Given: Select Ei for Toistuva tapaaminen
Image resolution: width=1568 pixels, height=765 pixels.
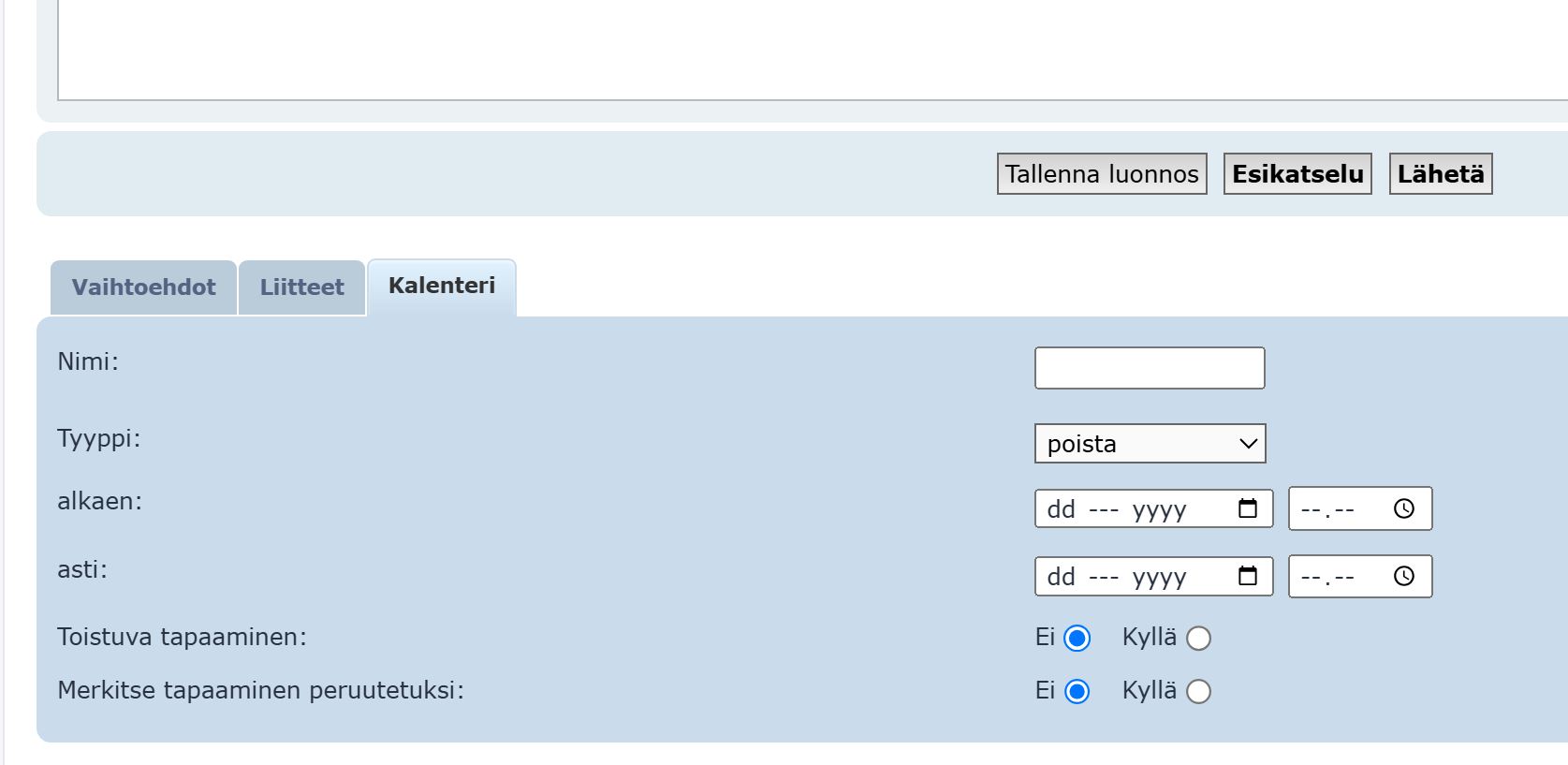Looking at the screenshot, I should [x=1077, y=639].
